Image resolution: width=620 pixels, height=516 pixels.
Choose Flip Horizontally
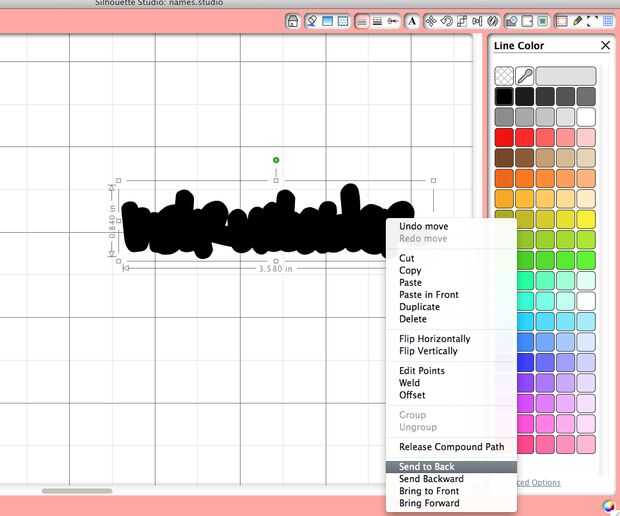pos(435,339)
